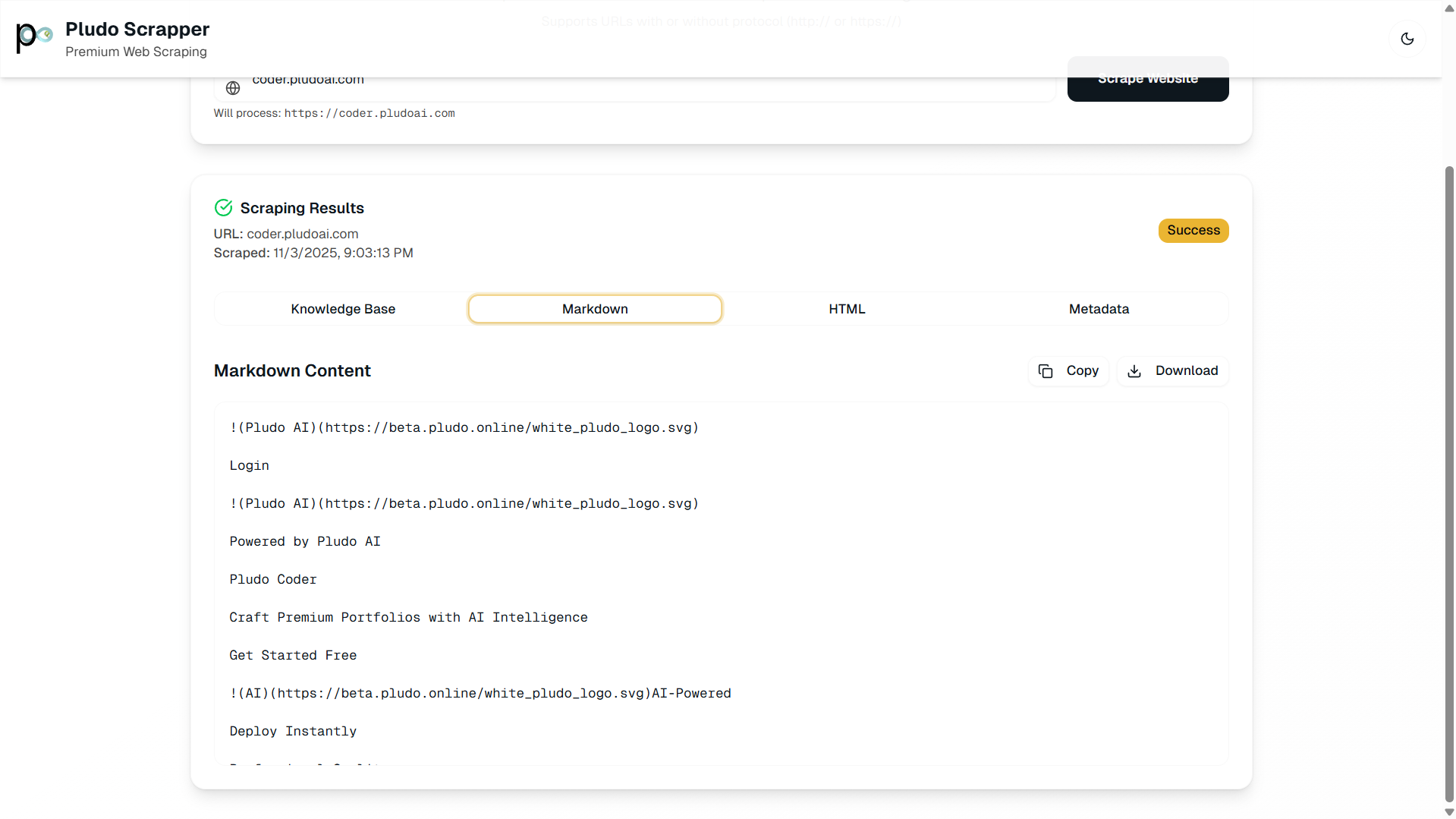Click the Scrape Website button
The width and height of the screenshot is (1456, 819).
point(1147,79)
